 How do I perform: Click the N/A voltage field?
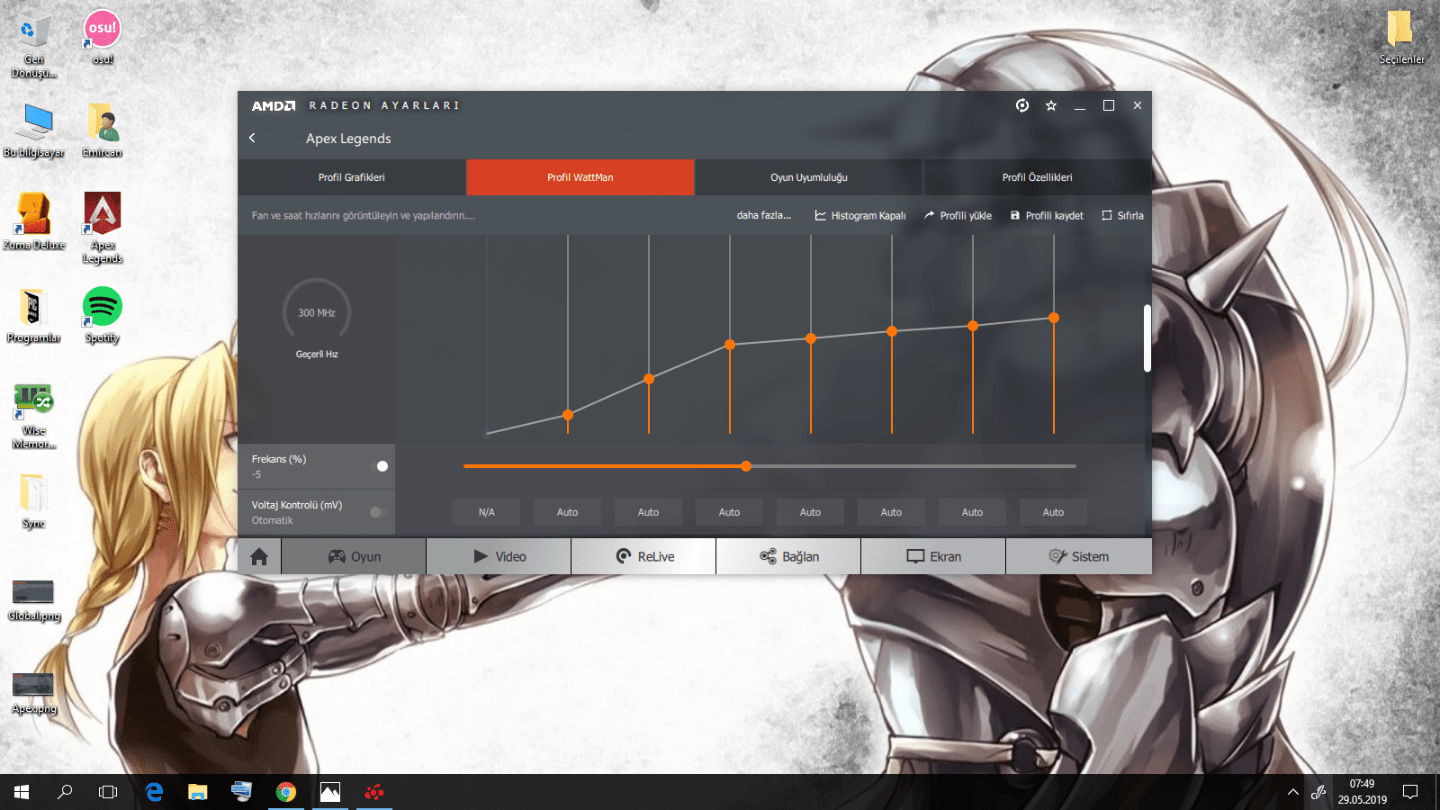(487, 512)
